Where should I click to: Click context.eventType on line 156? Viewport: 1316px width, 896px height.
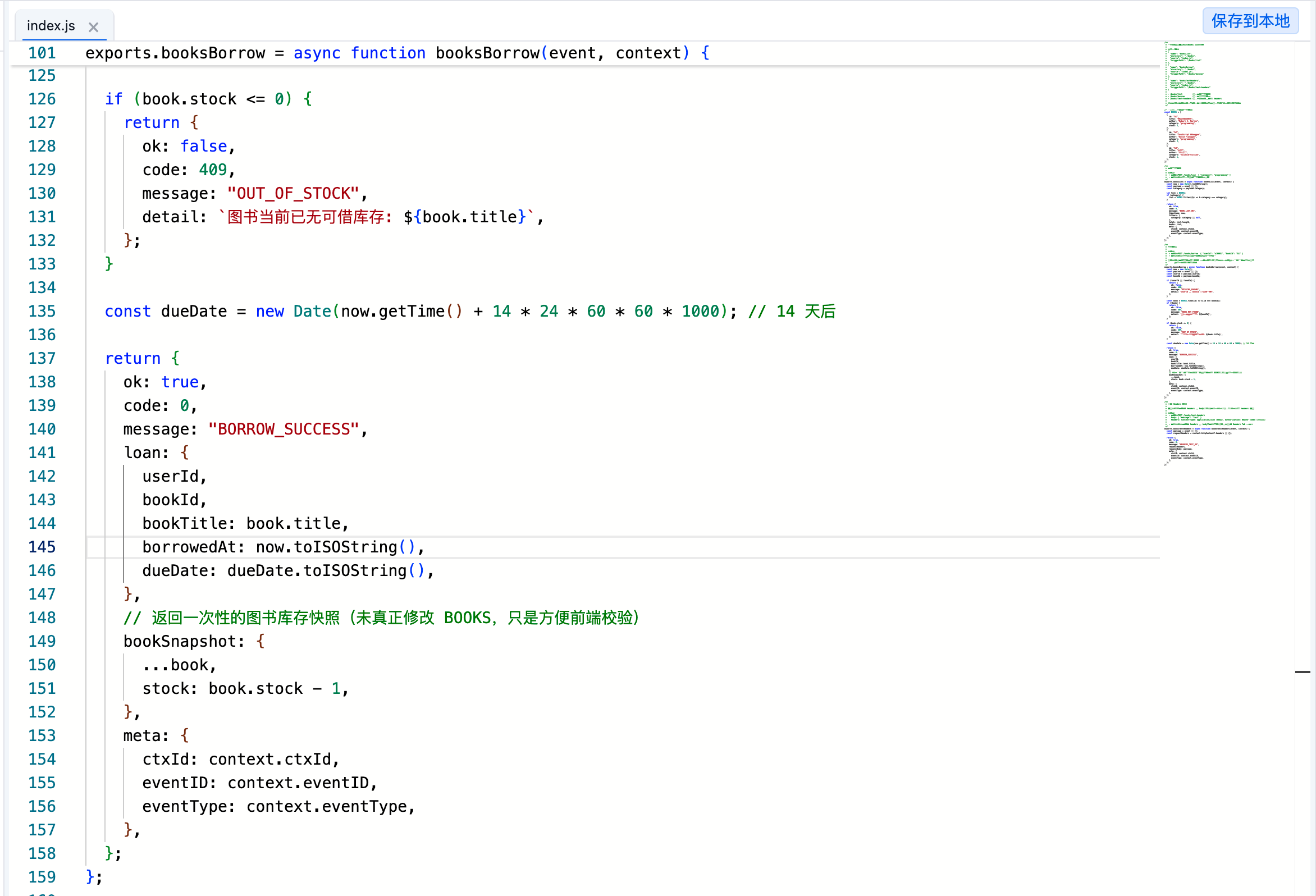click(326, 807)
